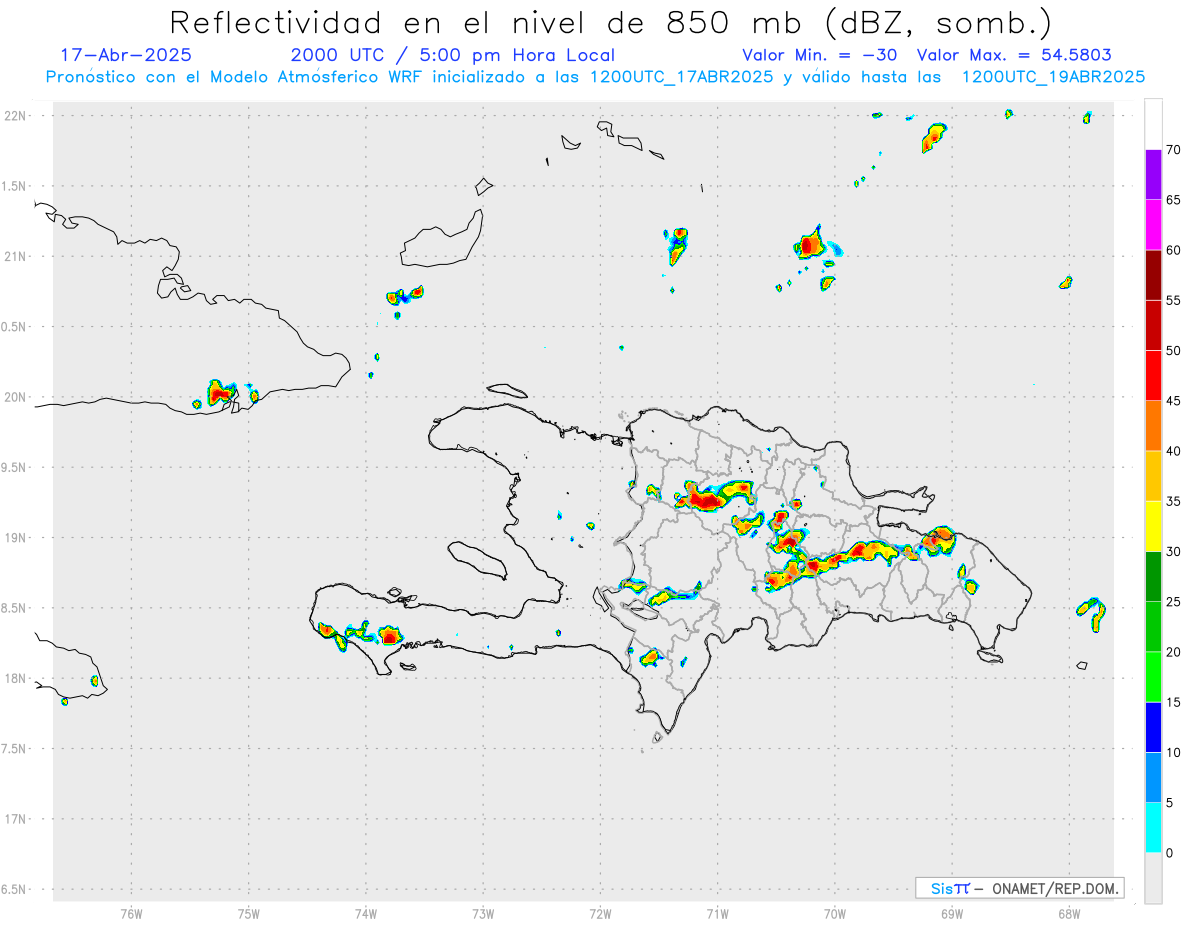The image size is (1200, 927).
Task: Click the longitude label '76W'
Action: [x=131, y=914]
